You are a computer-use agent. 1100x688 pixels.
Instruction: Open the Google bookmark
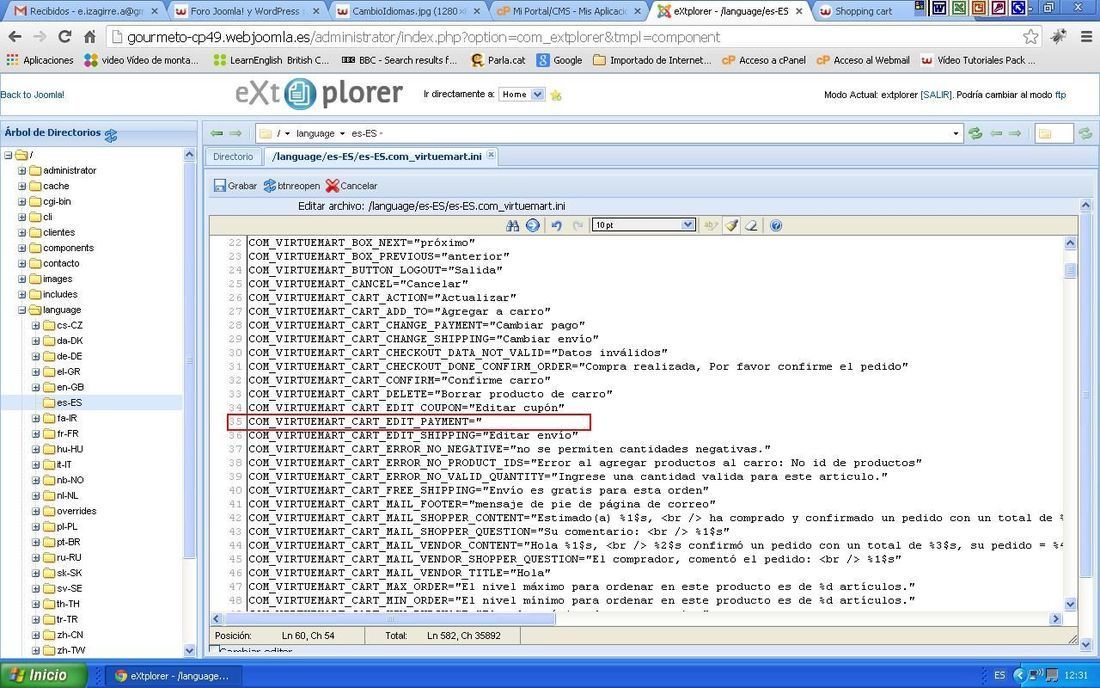coord(560,60)
